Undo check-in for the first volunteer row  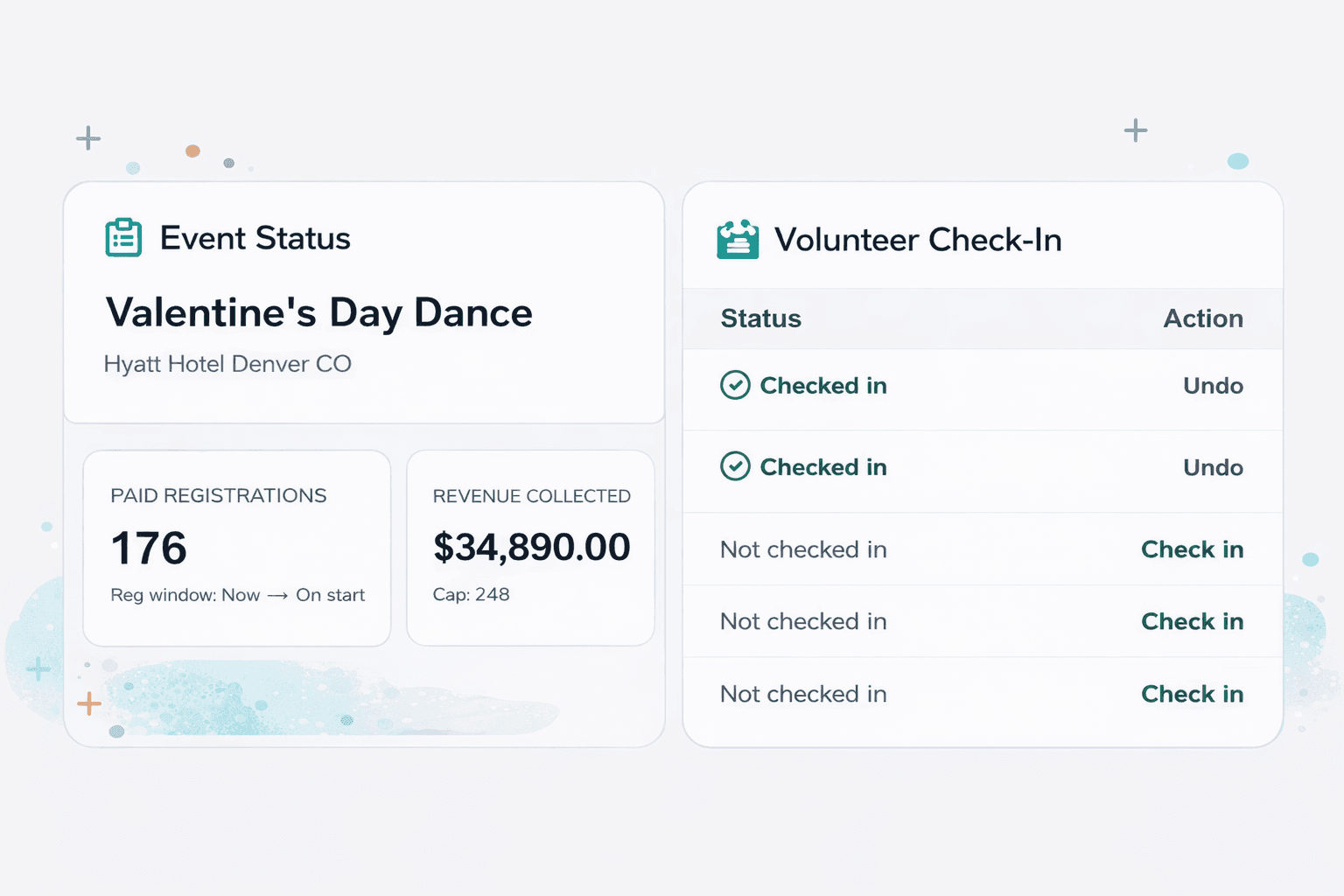1213,386
